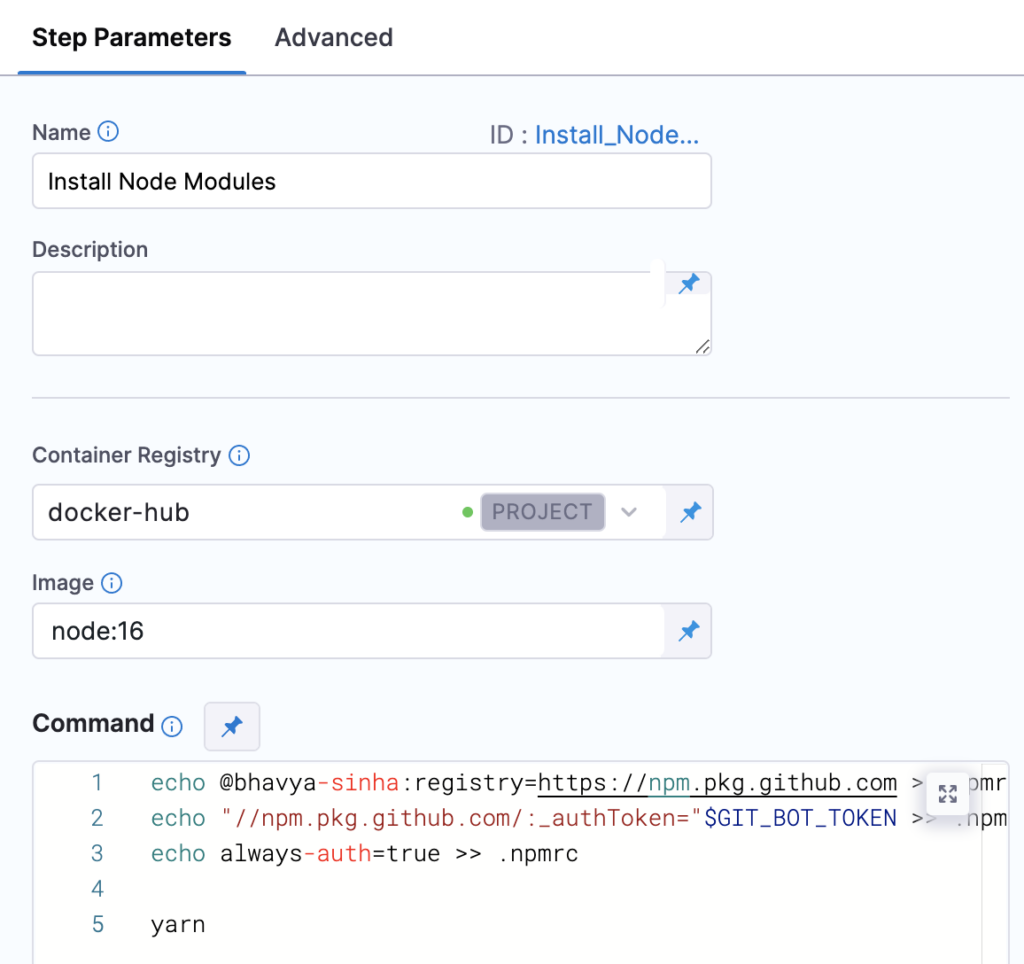Click the pin button next to Command
The image size is (1024, 964).
(x=232, y=726)
